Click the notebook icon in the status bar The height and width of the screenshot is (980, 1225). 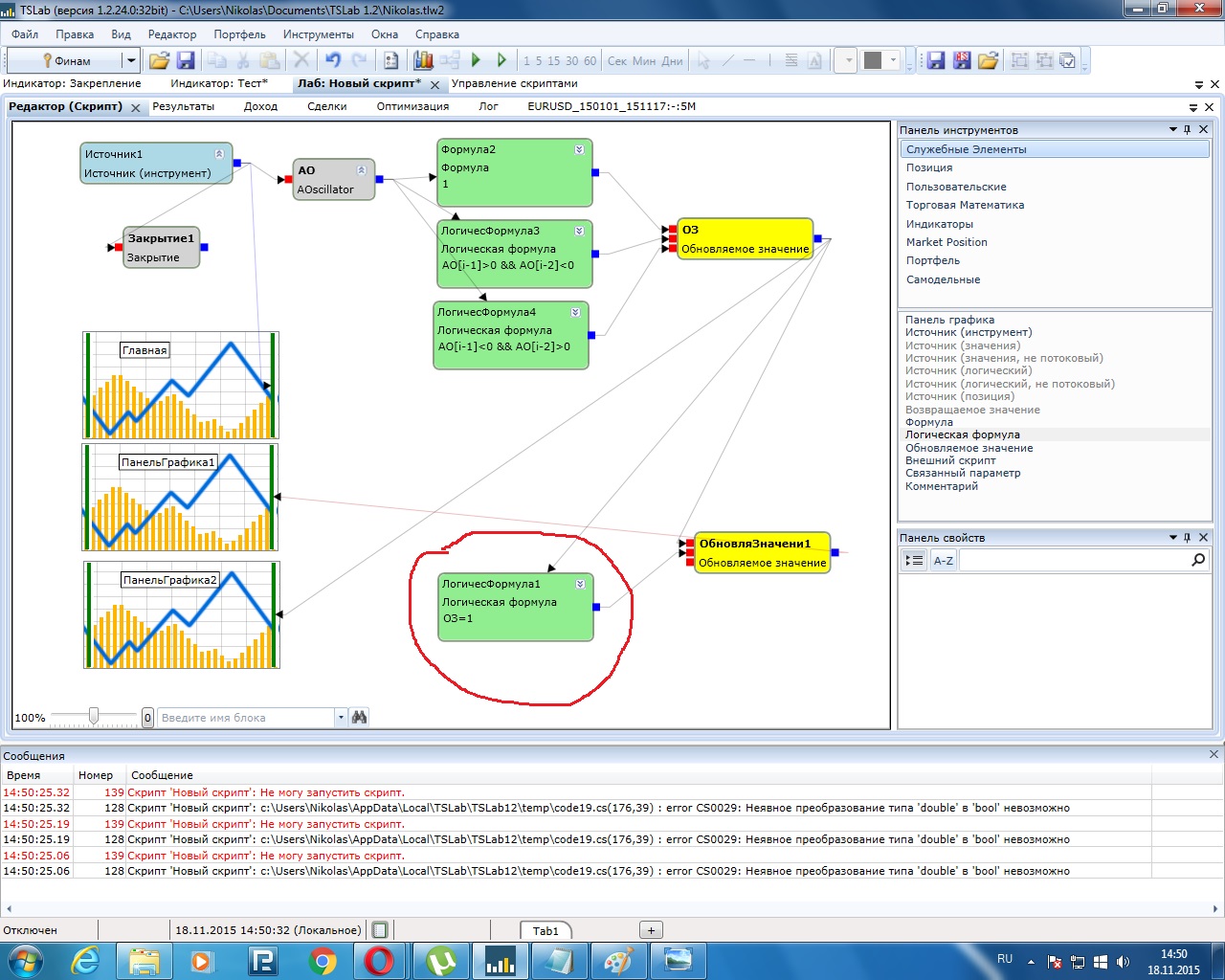coord(380,930)
